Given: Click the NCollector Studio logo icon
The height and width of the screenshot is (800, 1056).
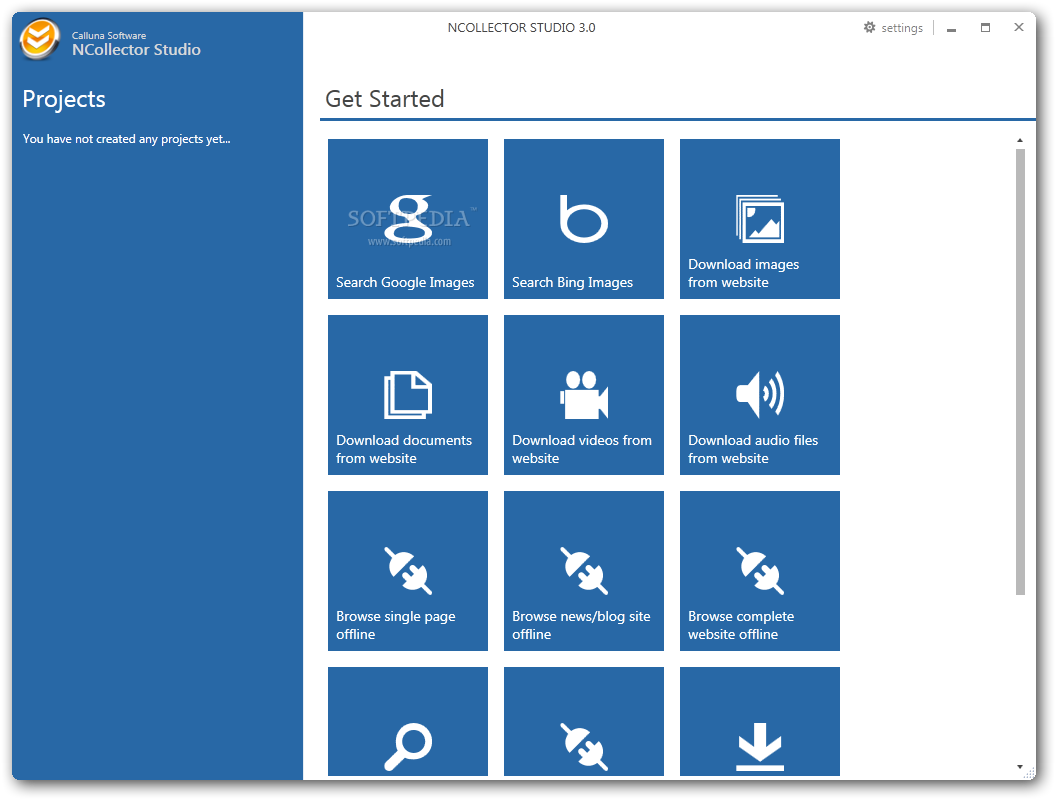Looking at the screenshot, I should (x=39, y=40).
